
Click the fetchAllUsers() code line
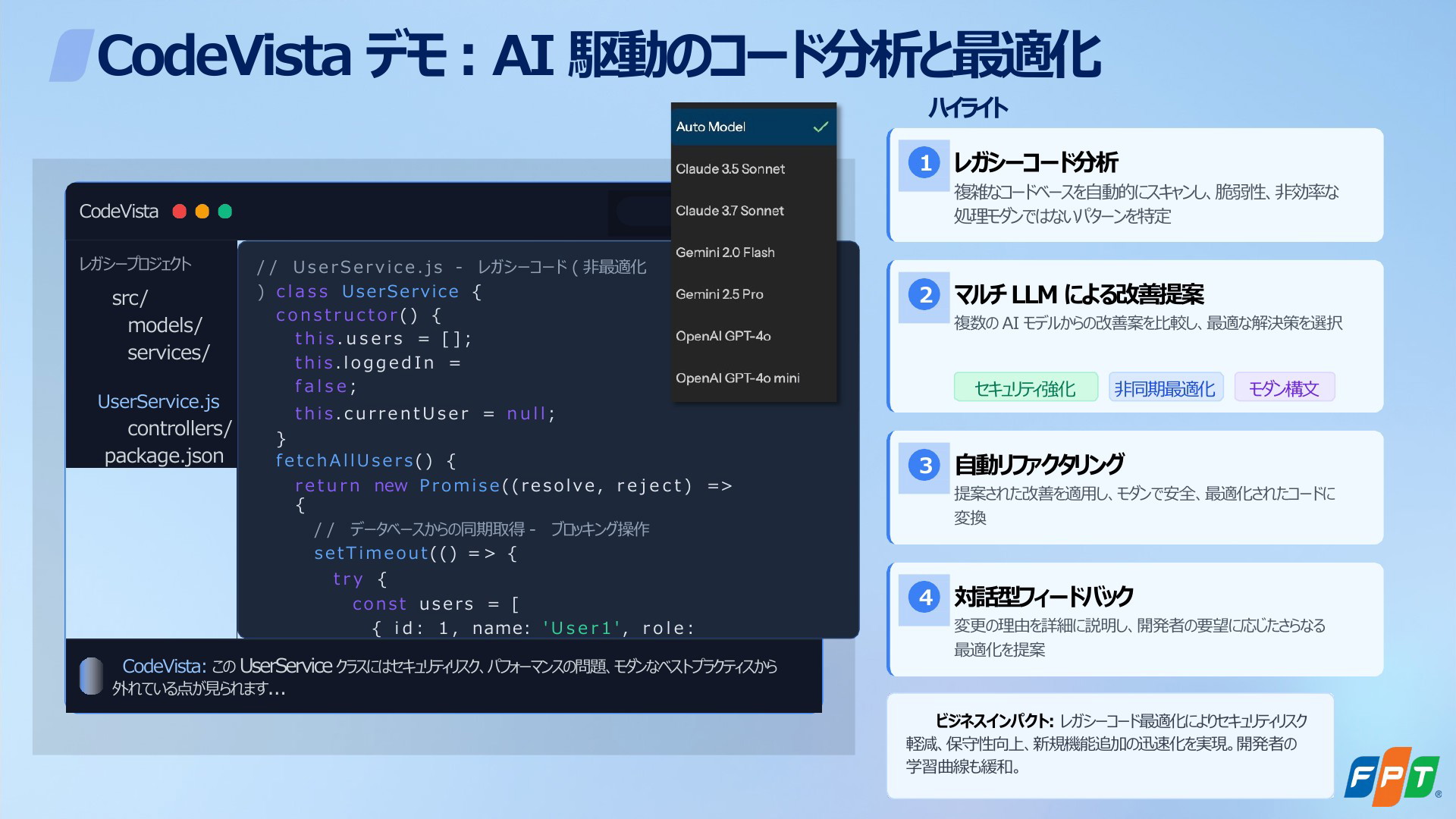[x=366, y=461]
